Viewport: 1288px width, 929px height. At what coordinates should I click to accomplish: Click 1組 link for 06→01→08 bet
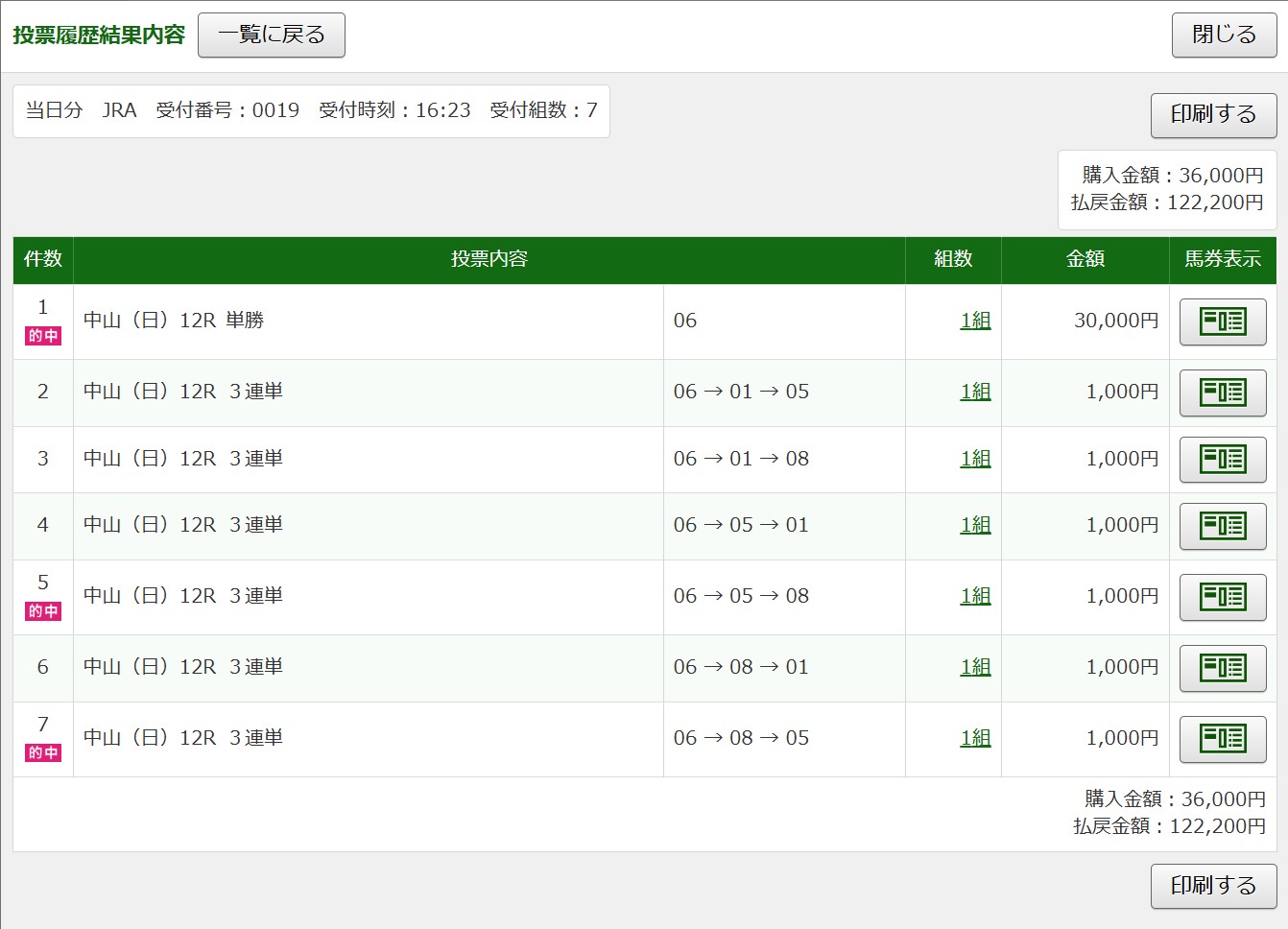tap(975, 459)
